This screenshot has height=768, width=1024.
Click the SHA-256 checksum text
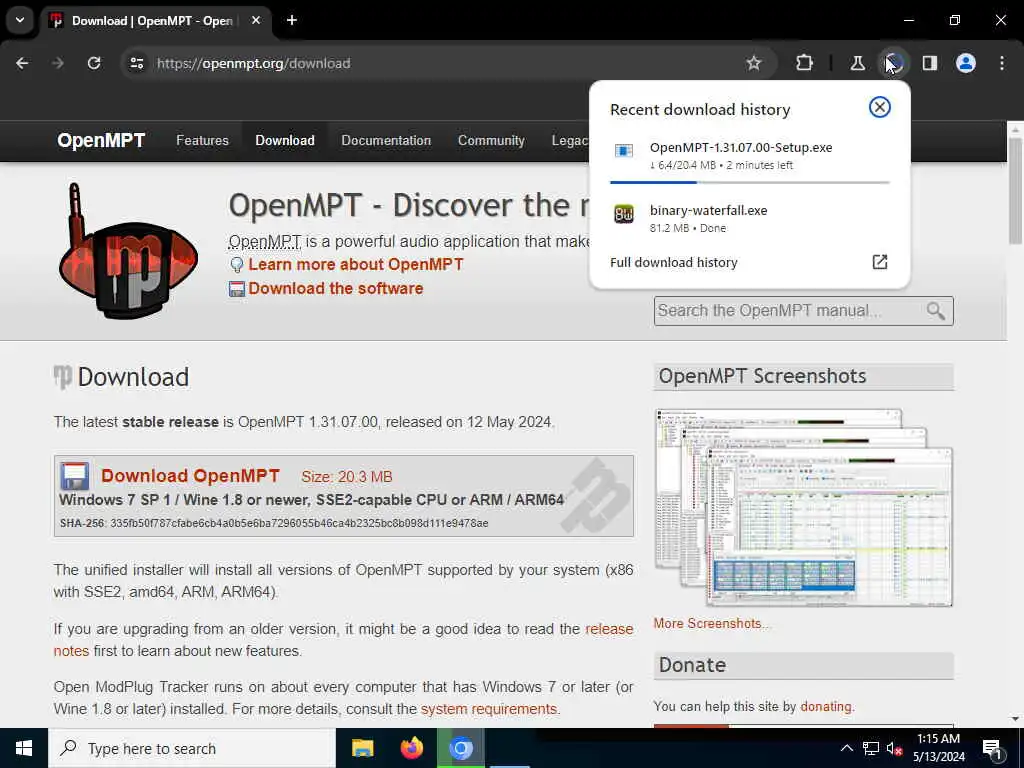coord(274,523)
